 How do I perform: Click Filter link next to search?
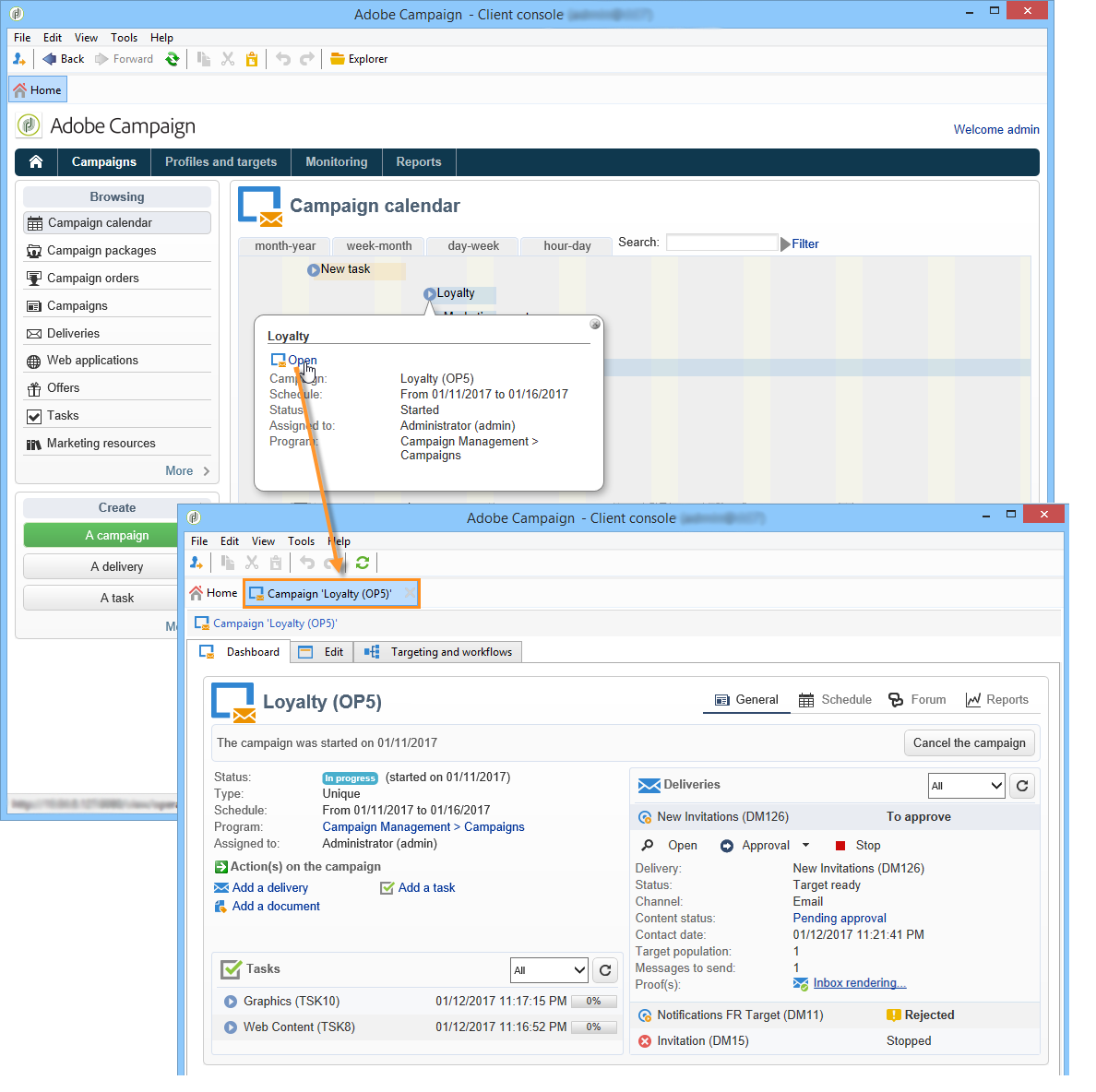[x=804, y=243]
